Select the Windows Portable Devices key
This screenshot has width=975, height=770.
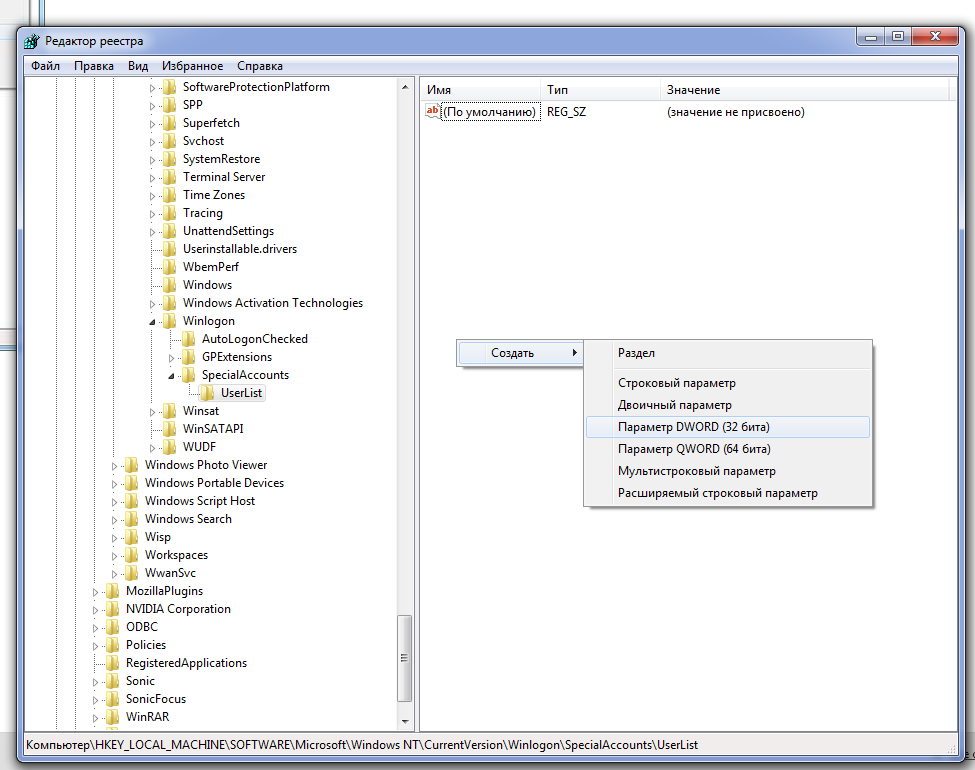pos(215,483)
